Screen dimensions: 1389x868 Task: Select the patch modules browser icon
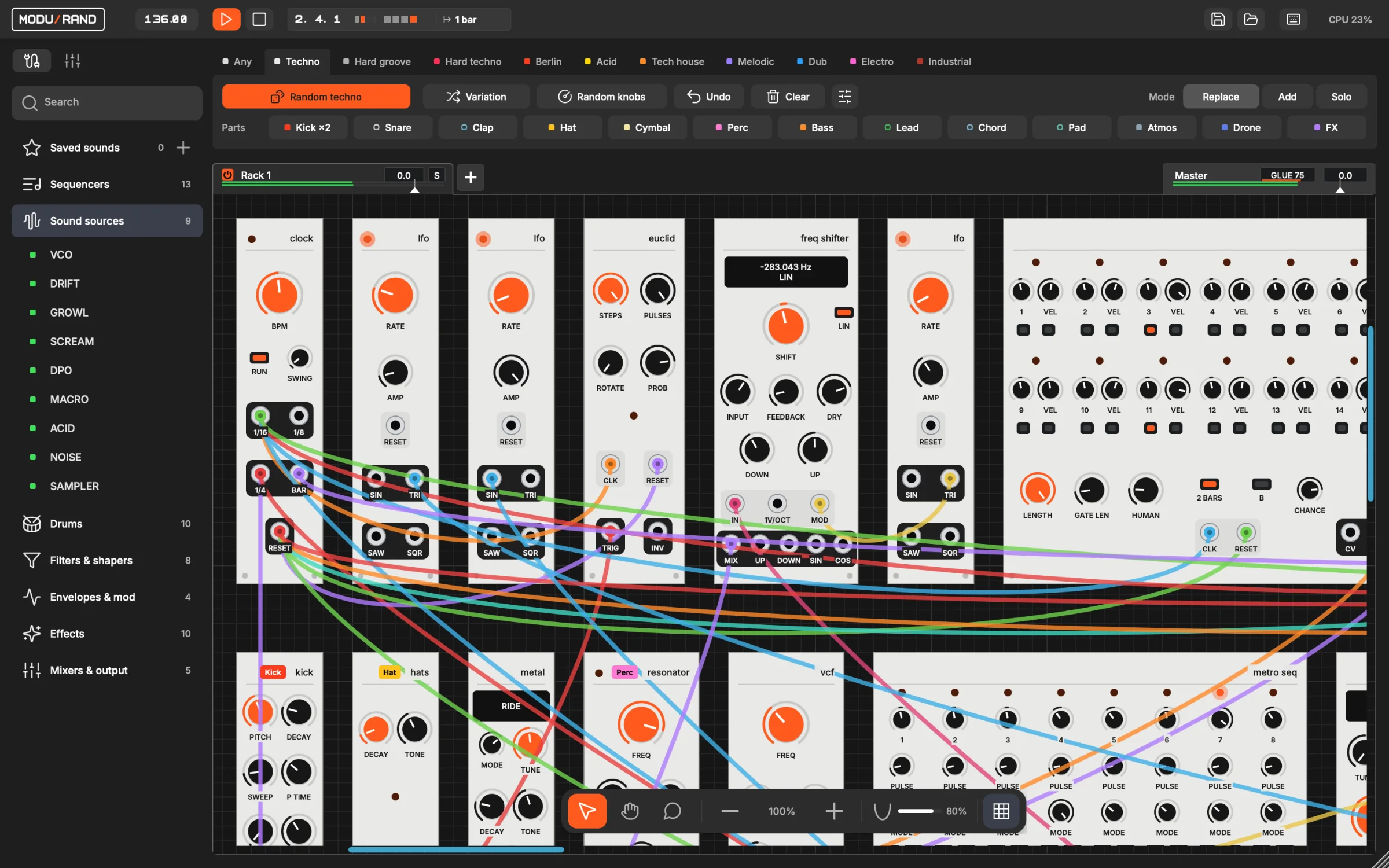click(32, 61)
